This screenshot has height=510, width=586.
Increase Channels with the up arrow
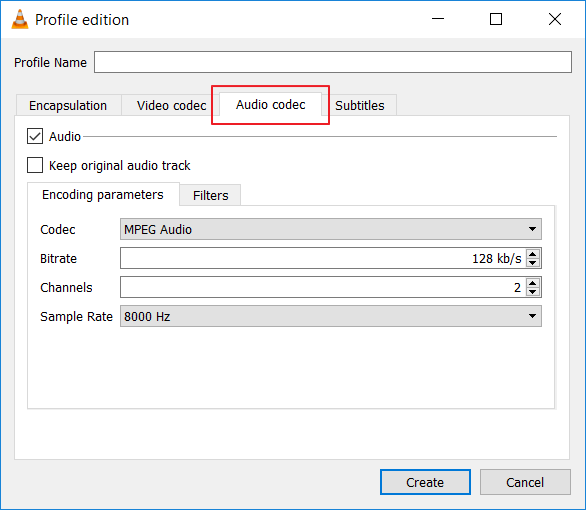pos(533,283)
